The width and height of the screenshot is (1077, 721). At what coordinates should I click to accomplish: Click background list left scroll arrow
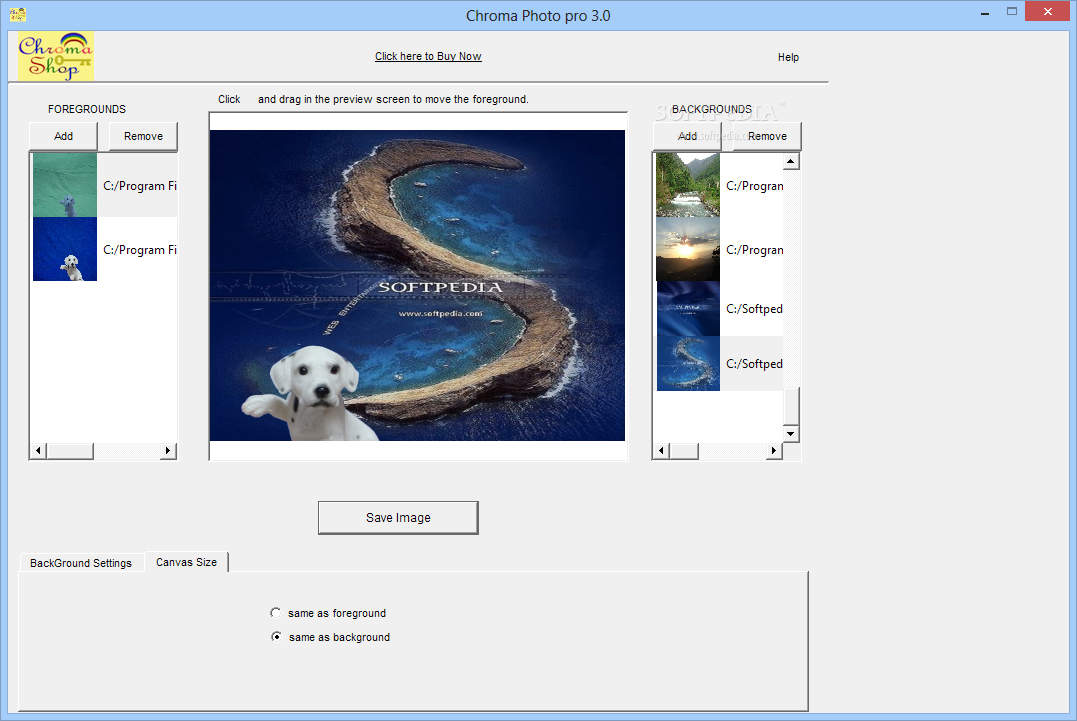point(661,450)
